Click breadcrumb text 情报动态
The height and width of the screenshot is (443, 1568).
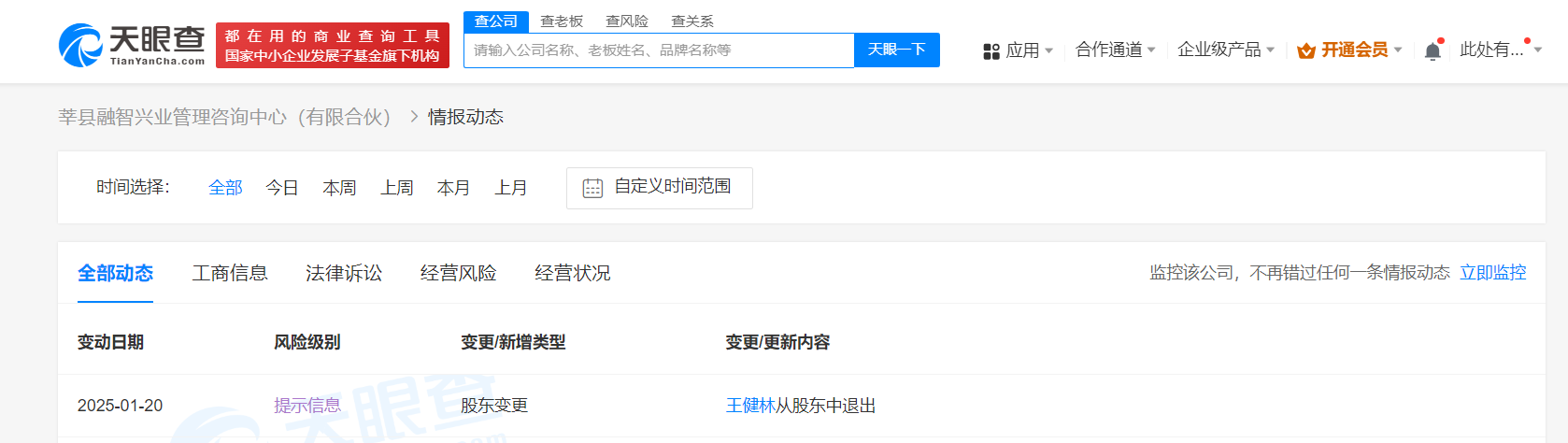(465, 117)
